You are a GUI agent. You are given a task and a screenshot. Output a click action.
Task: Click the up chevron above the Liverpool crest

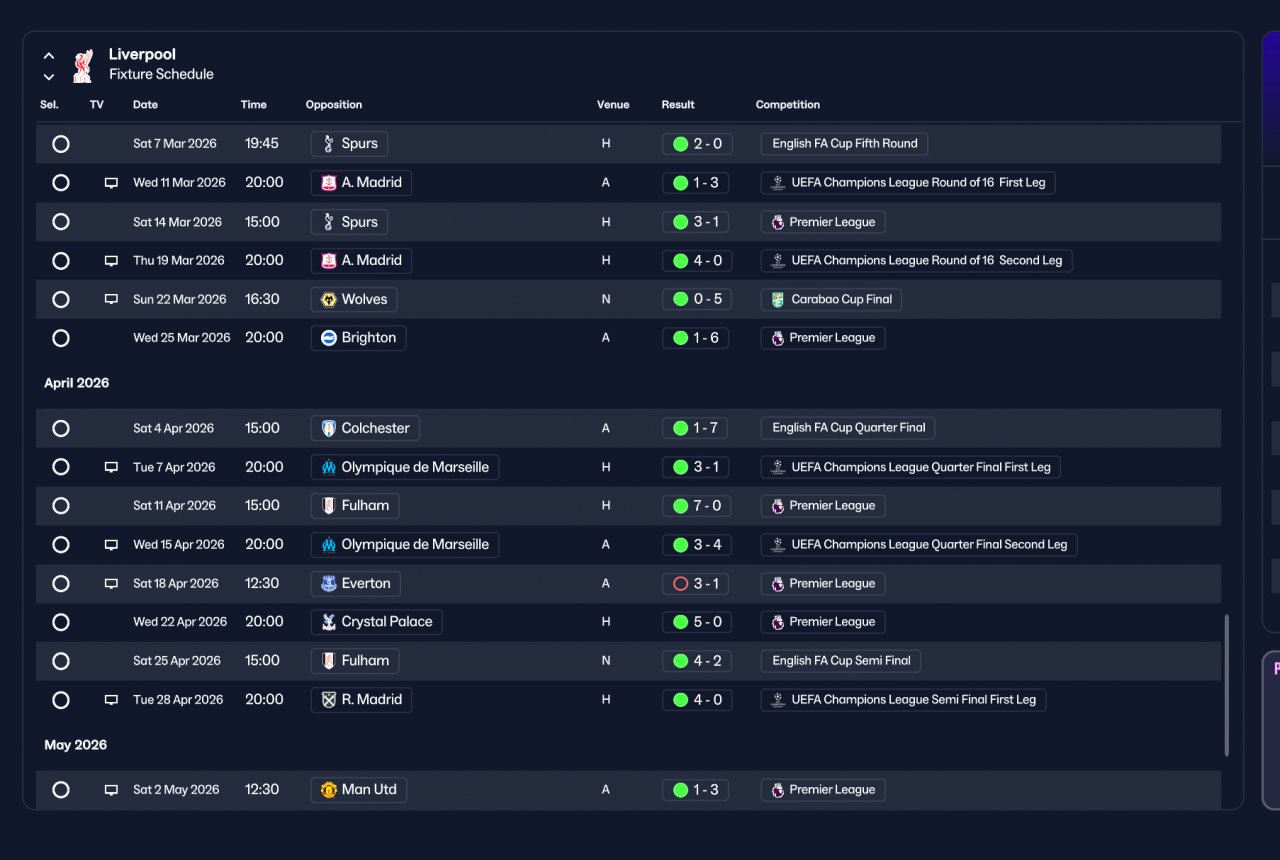tap(49, 56)
